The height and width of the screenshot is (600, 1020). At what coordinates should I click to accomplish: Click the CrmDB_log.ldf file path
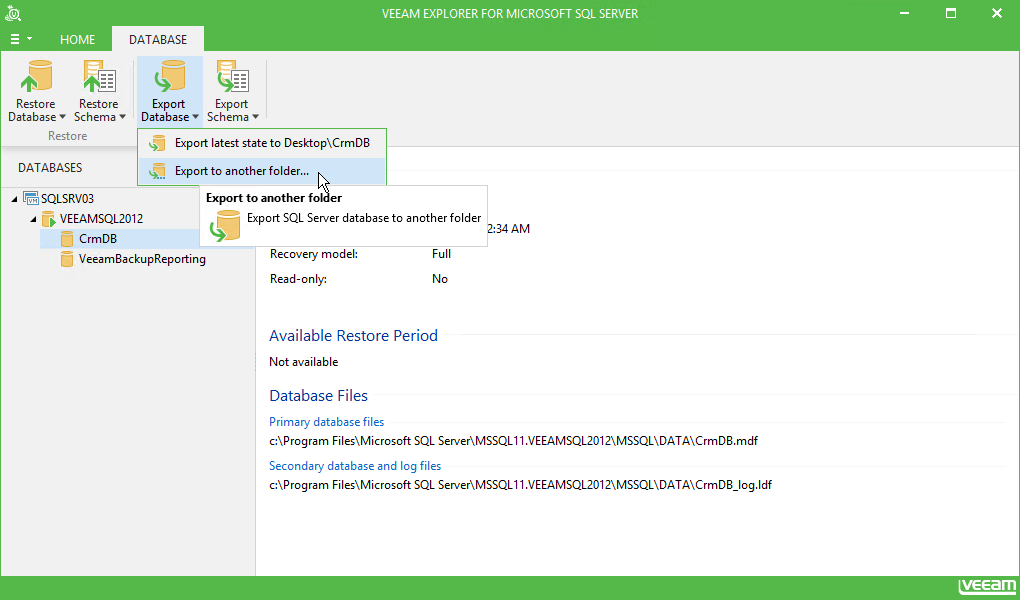[520, 485]
